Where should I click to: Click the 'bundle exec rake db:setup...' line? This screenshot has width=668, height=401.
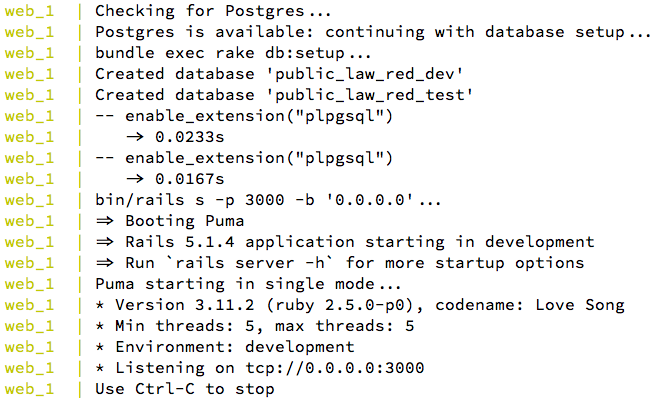point(233,53)
